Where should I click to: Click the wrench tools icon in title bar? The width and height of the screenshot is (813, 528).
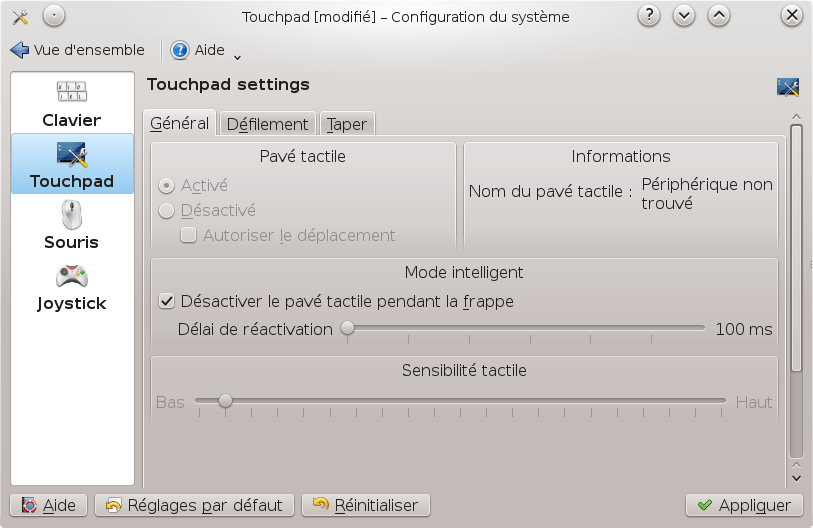coord(18,16)
